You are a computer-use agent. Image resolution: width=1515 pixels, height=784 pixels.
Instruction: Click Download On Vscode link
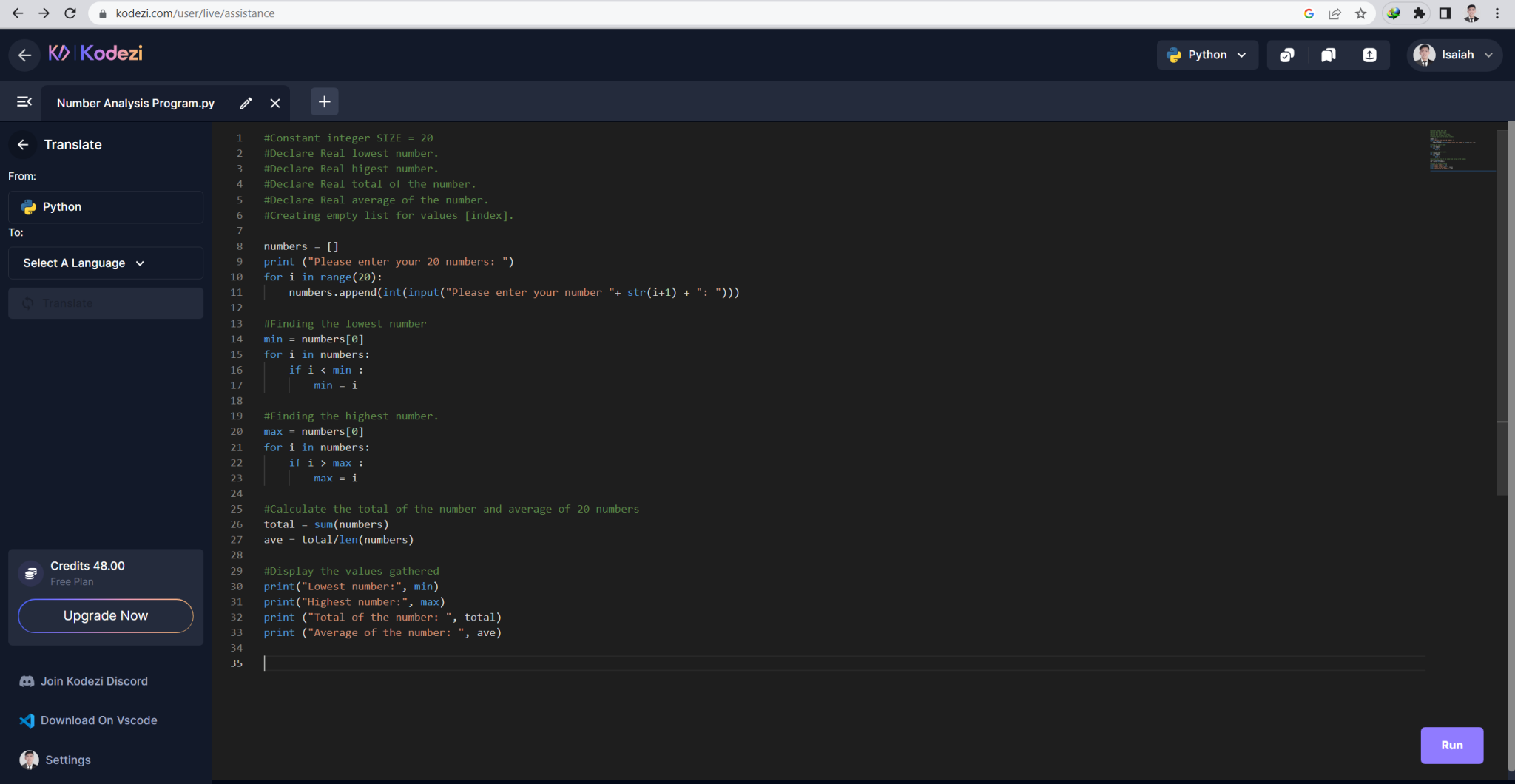(98, 720)
